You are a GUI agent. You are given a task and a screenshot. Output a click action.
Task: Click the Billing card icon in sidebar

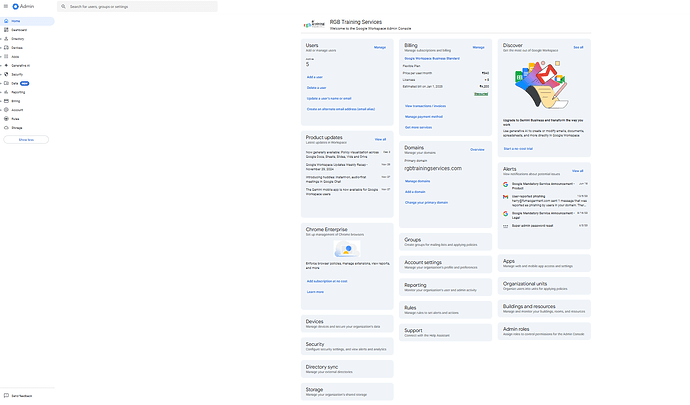point(6,101)
